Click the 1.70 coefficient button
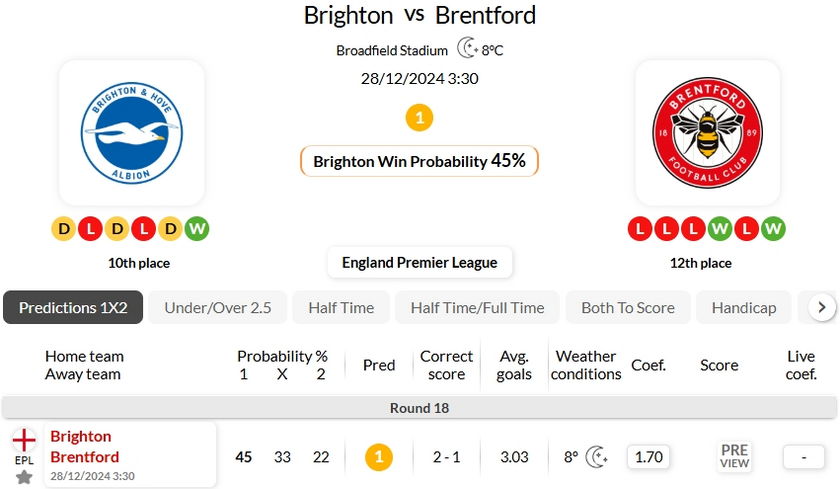The image size is (840, 489). (649, 457)
